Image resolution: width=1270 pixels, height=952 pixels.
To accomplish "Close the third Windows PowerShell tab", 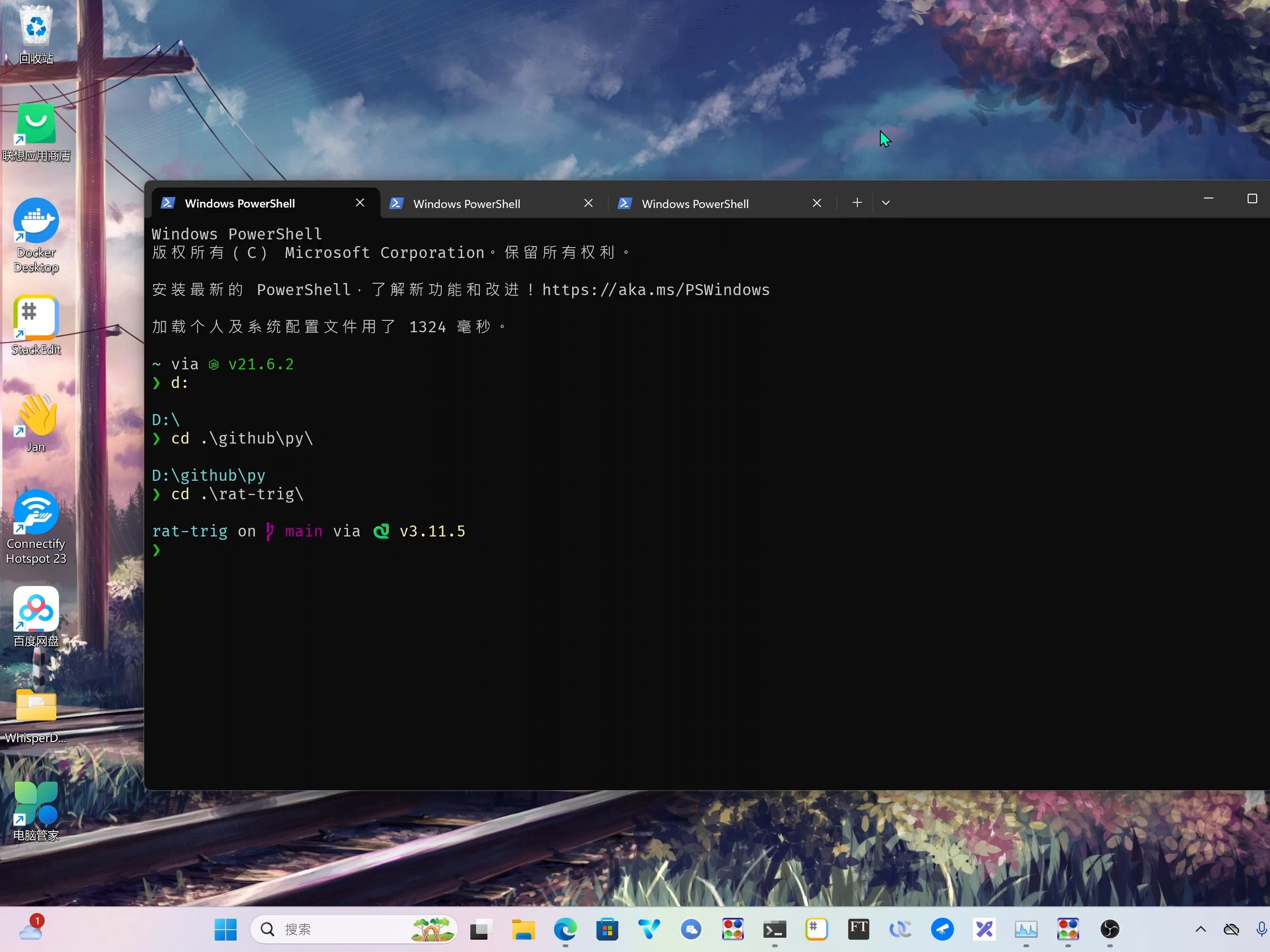I will [x=816, y=203].
